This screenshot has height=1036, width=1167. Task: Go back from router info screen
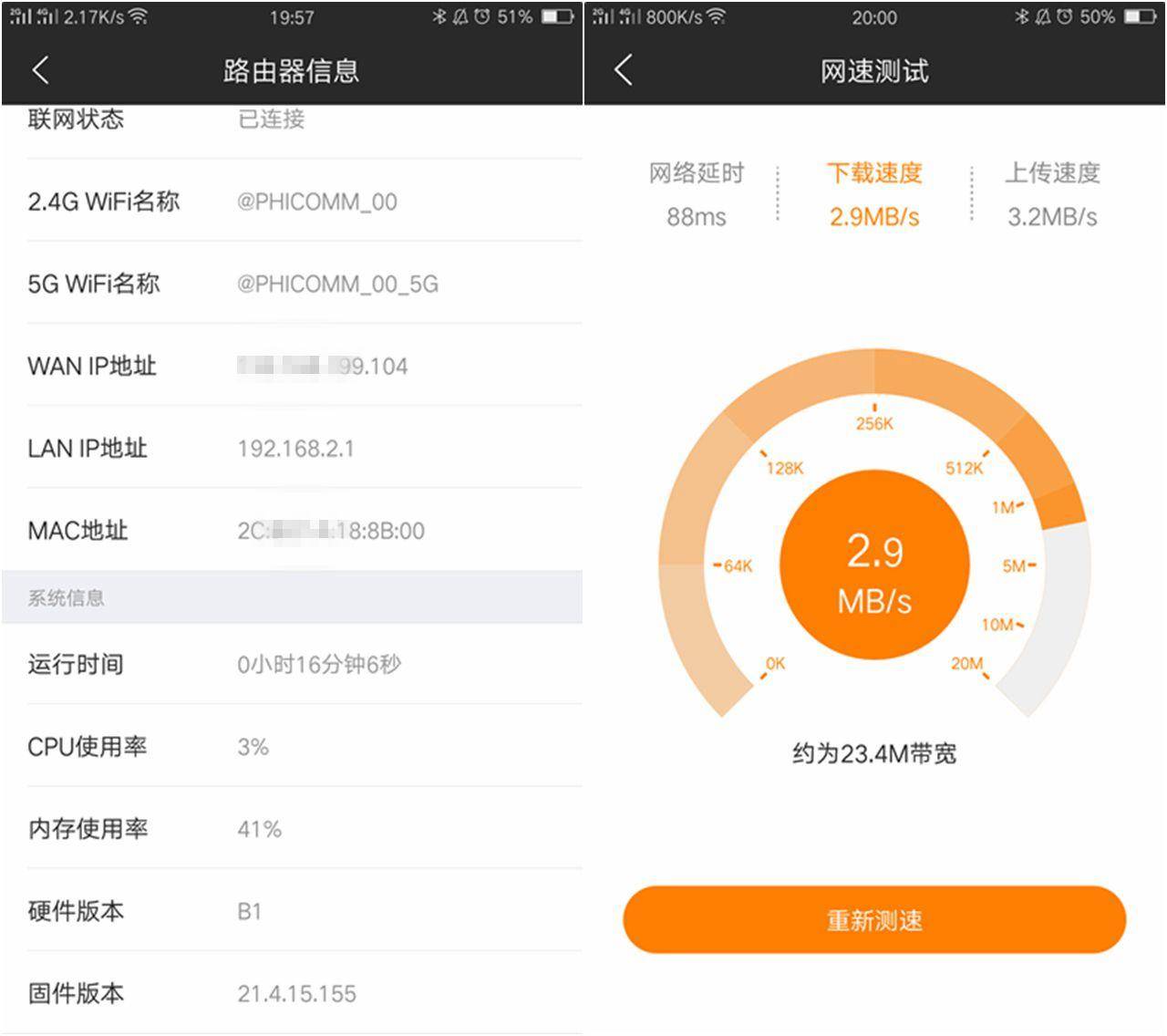click(40, 70)
